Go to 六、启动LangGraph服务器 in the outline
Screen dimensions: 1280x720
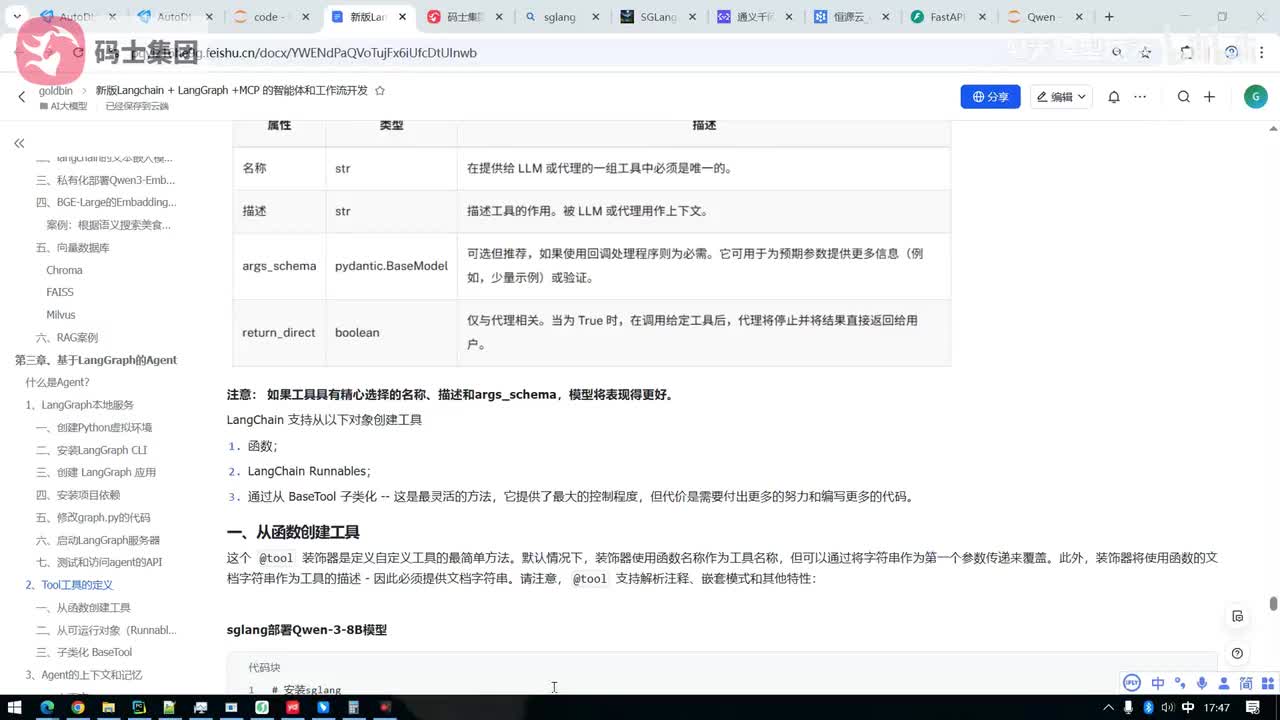97,540
